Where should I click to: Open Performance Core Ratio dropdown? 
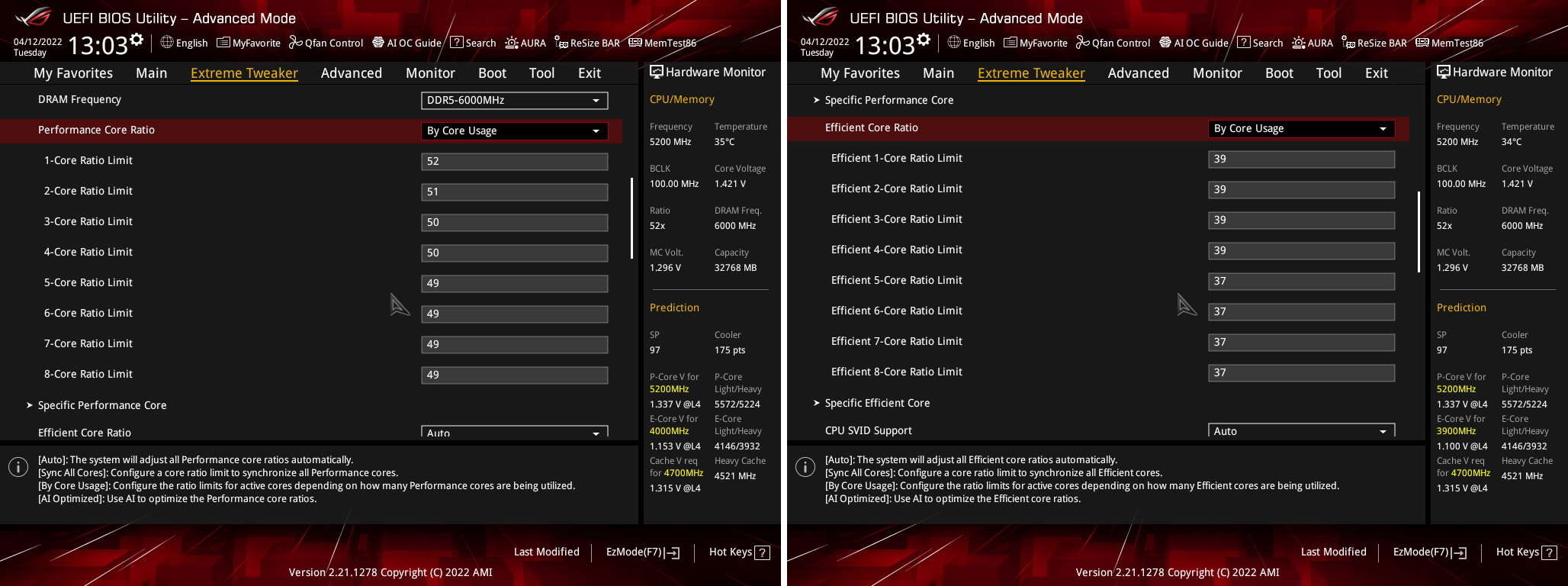(515, 130)
